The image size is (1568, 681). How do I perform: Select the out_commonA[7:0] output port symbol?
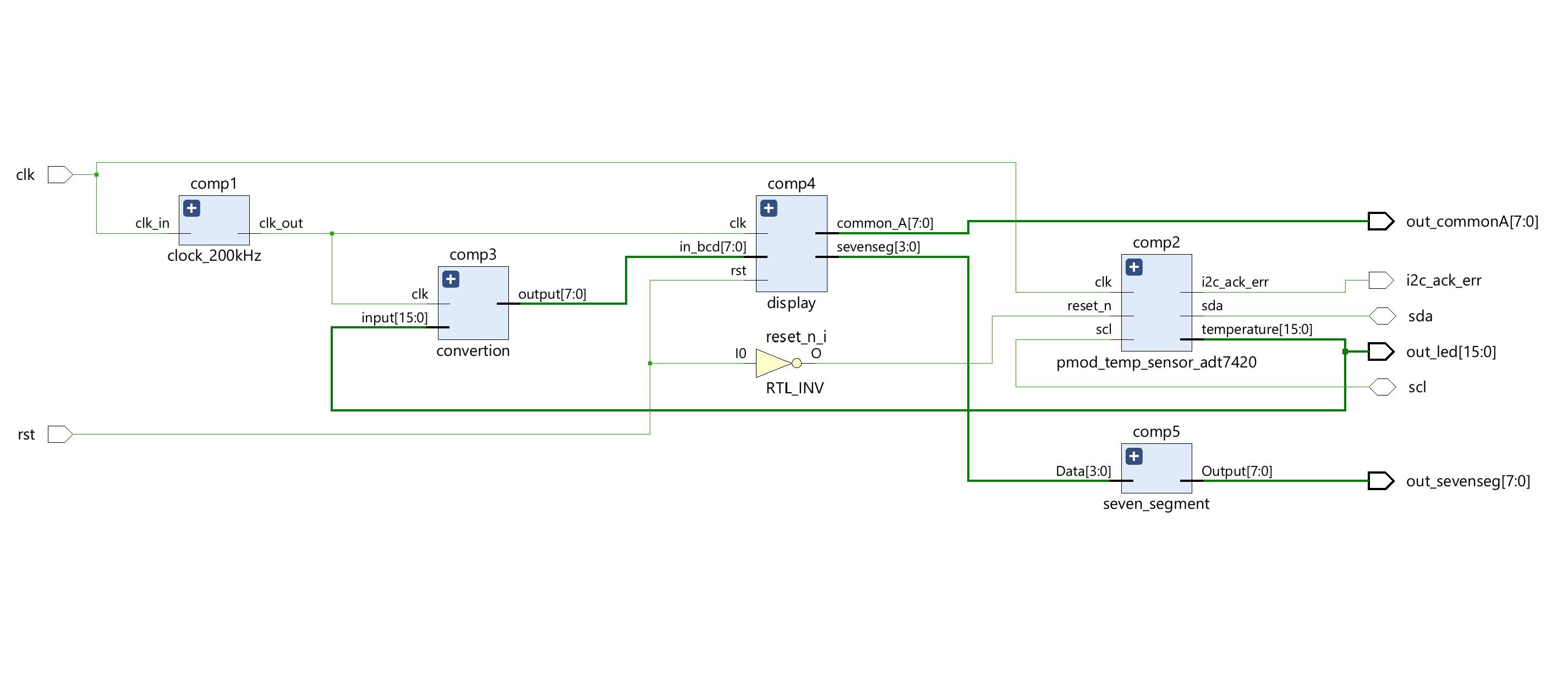1380,222
